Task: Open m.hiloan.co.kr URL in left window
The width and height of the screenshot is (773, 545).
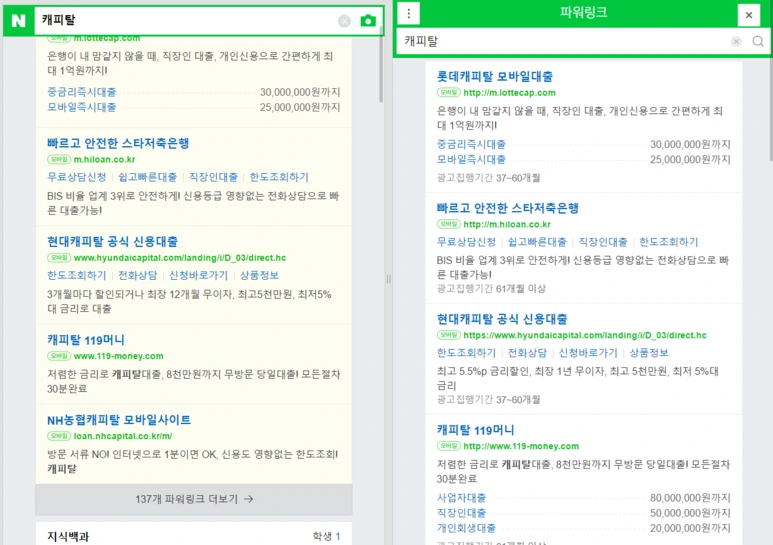Action: (104, 159)
